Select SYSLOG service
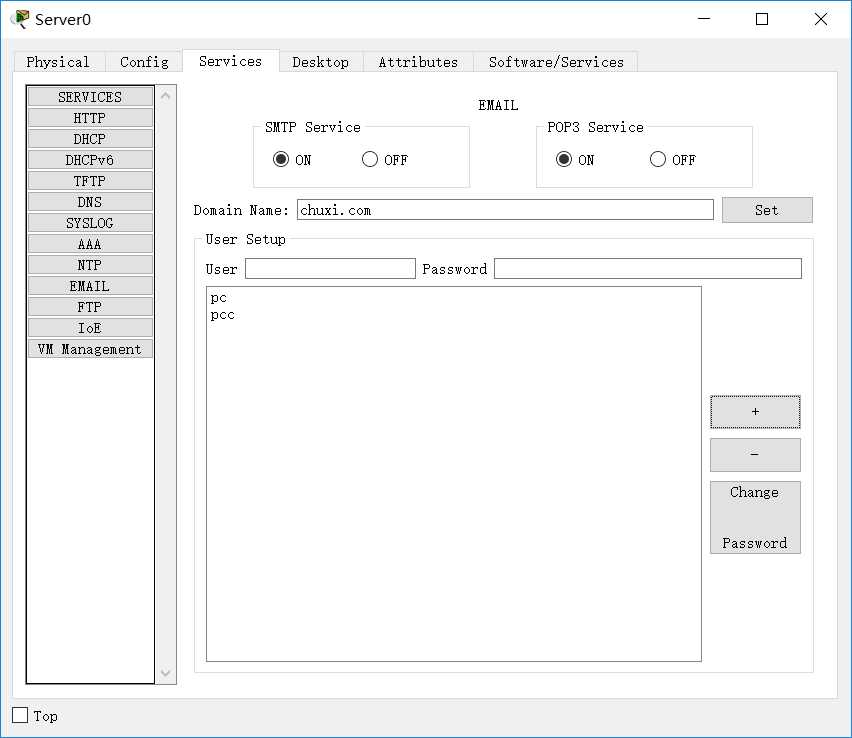This screenshot has height=738, width=852. 90,223
